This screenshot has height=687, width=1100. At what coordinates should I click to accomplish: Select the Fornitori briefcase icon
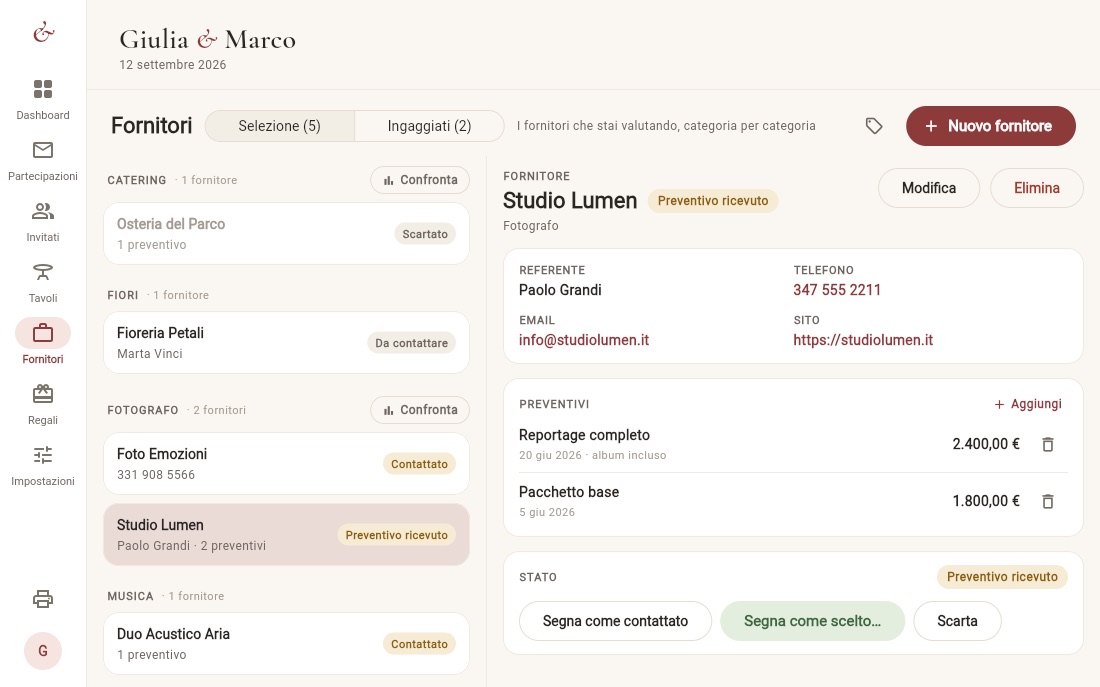coord(43,333)
